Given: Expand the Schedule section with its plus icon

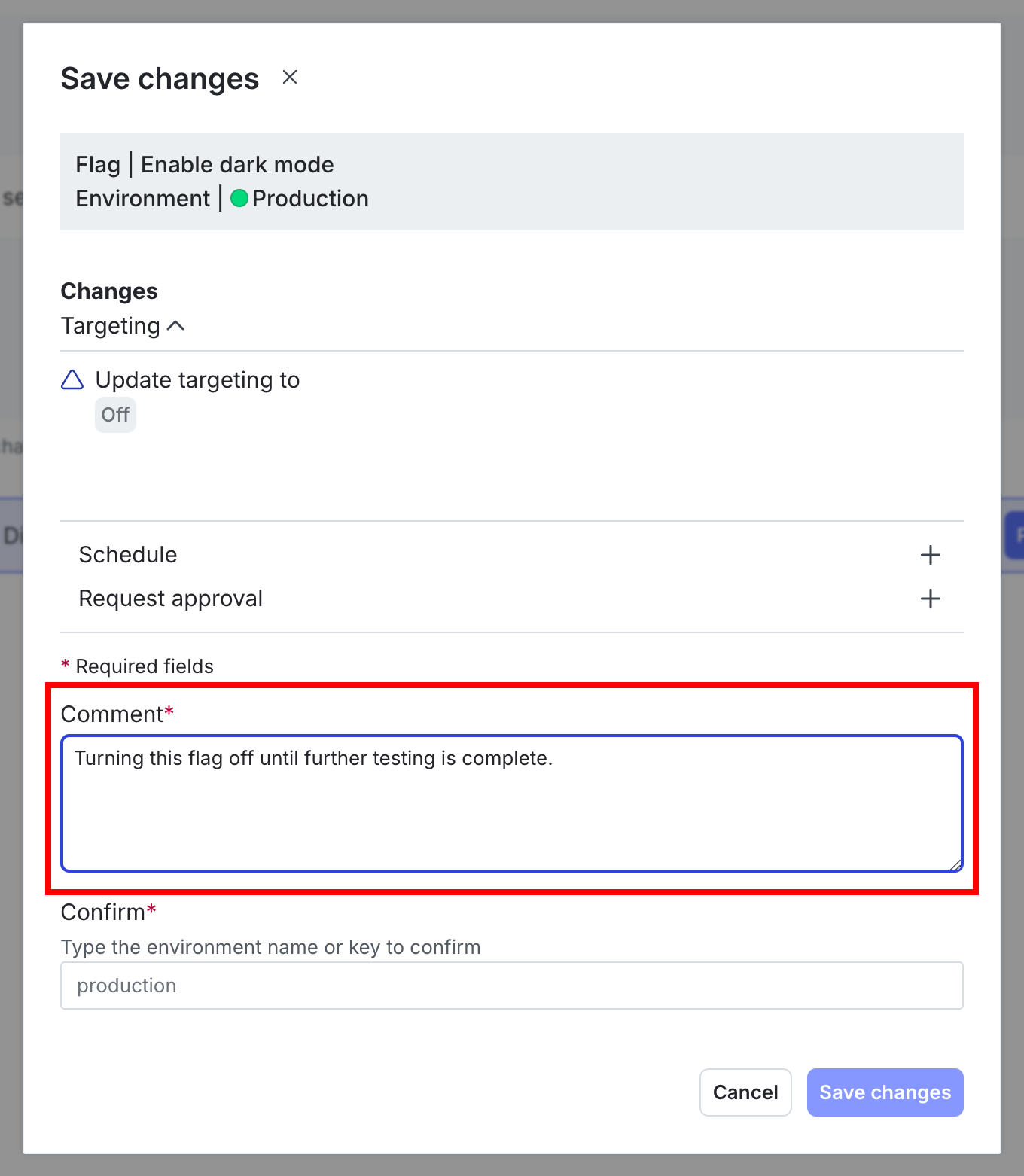Looking at the screenshot, I should click(931, 555).
